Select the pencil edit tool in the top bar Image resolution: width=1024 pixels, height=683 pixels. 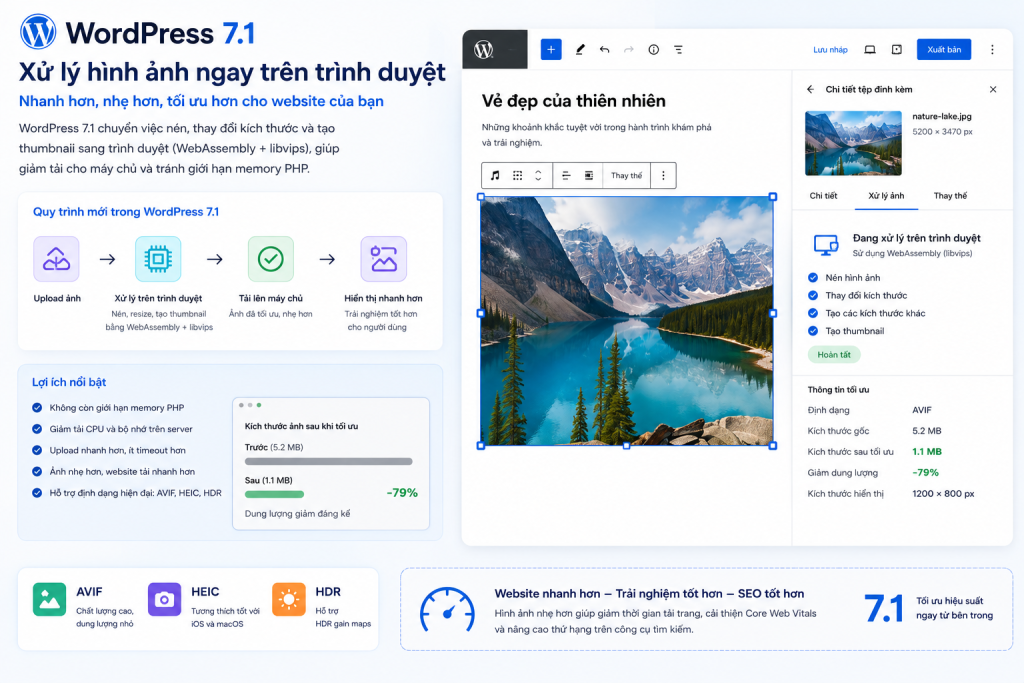[x=580, y=50]
